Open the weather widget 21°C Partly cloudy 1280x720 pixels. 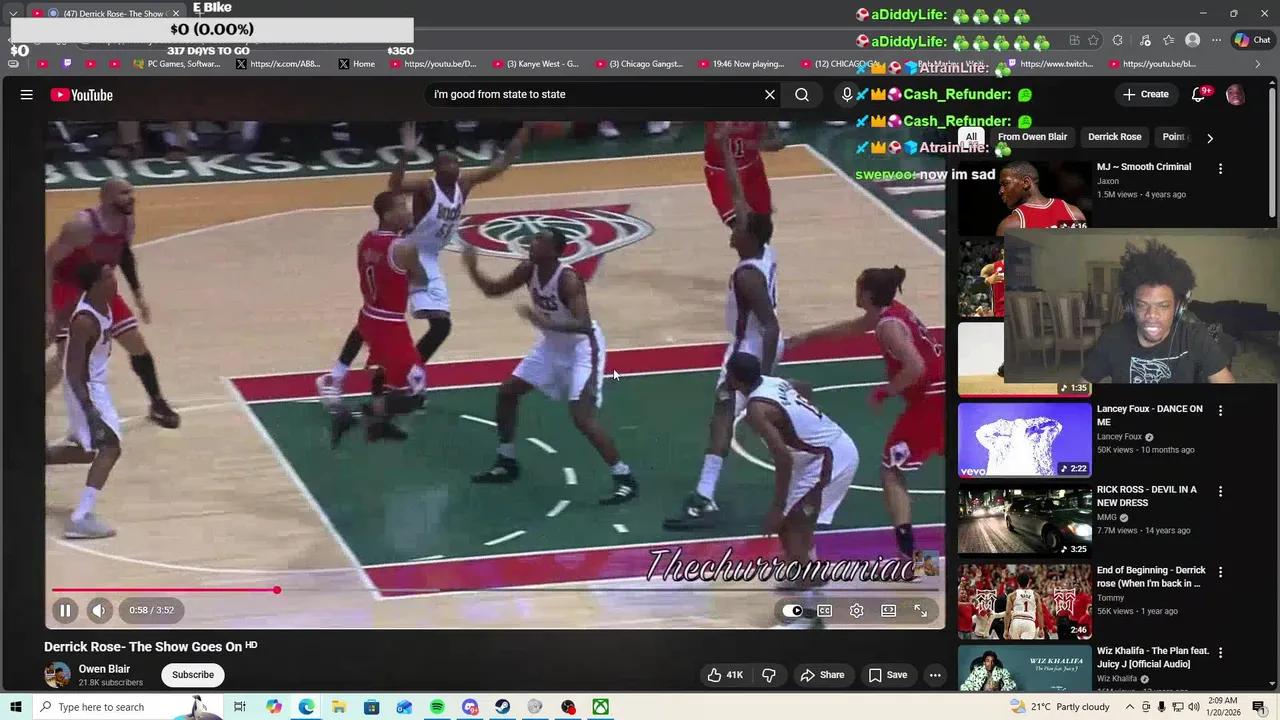(x=1058, y=707)
